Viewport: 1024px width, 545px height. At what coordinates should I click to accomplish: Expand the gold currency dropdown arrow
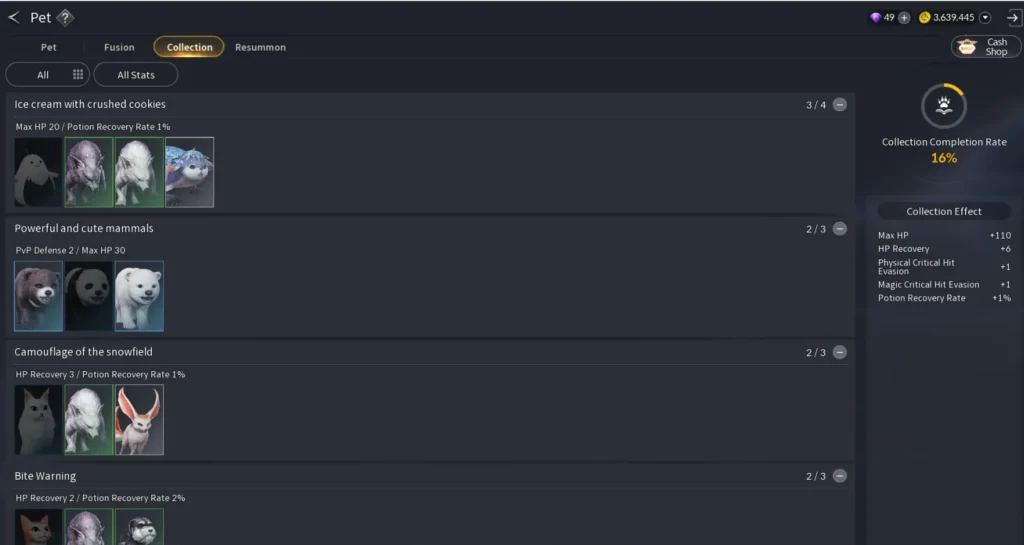(x=985, y=18)
